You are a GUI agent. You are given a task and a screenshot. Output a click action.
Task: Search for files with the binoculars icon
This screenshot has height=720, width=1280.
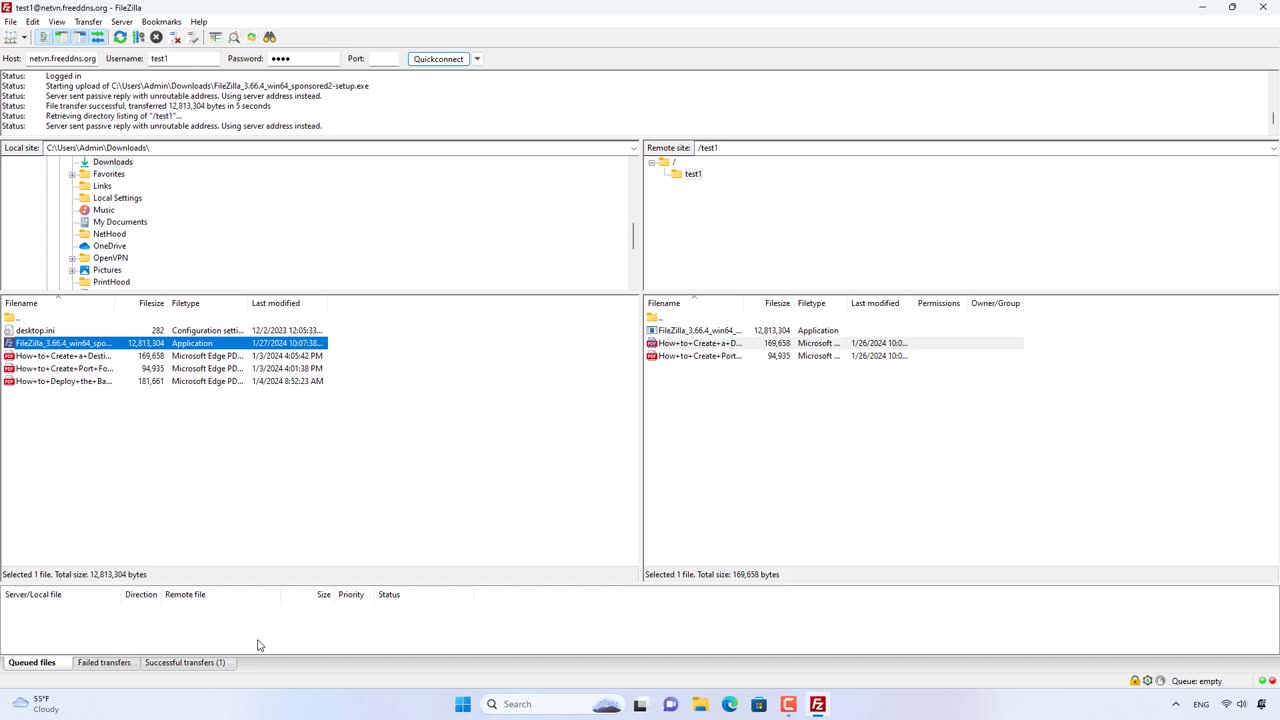click(x=269, y=37)
